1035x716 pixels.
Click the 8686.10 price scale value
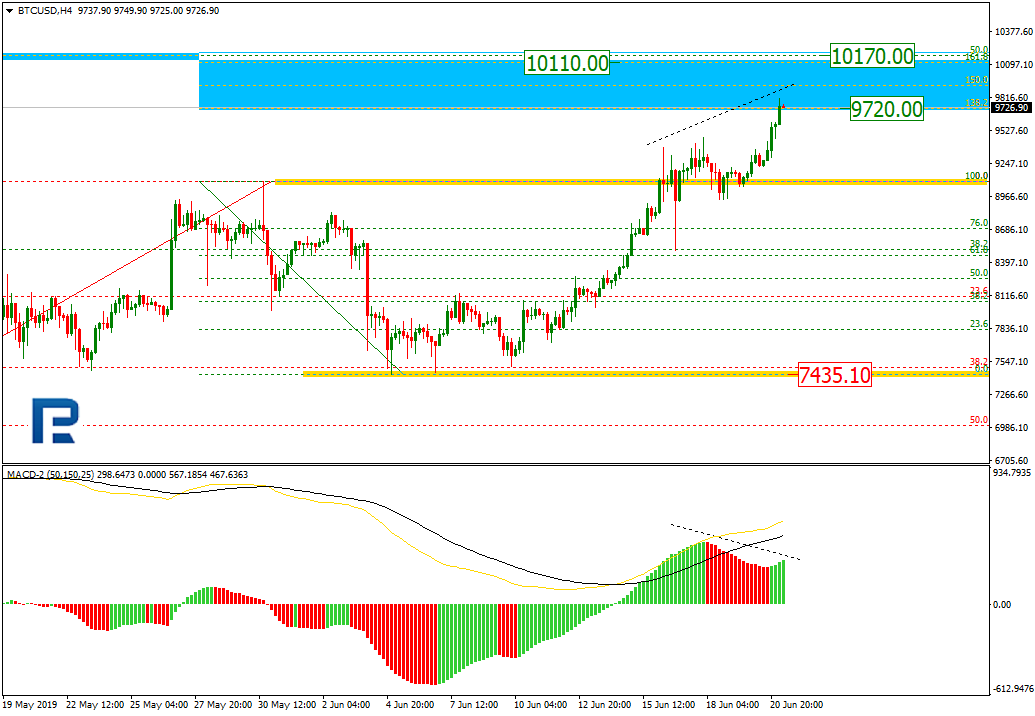pos(1013,230)
